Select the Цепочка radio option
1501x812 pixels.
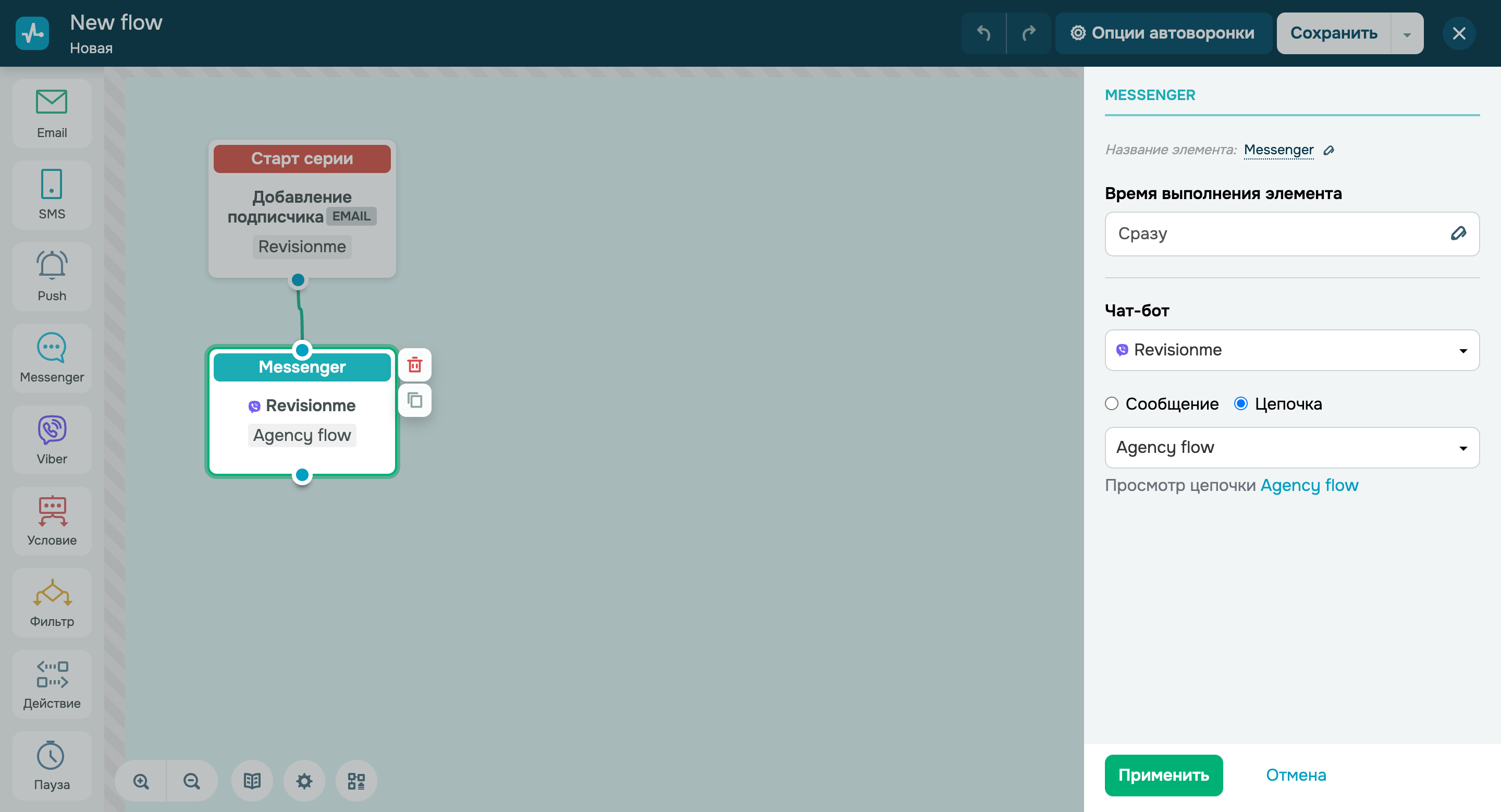pos(1241,404)
